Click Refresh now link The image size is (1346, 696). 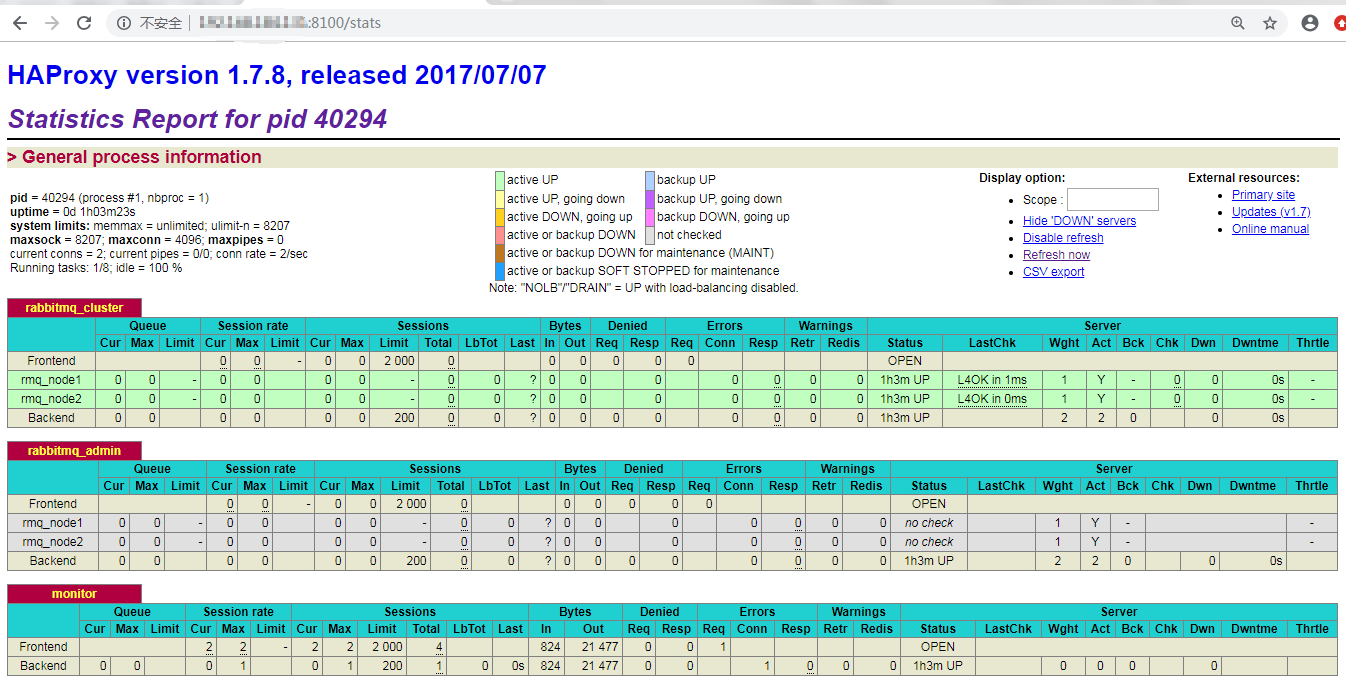click(x=1056, y=255)
